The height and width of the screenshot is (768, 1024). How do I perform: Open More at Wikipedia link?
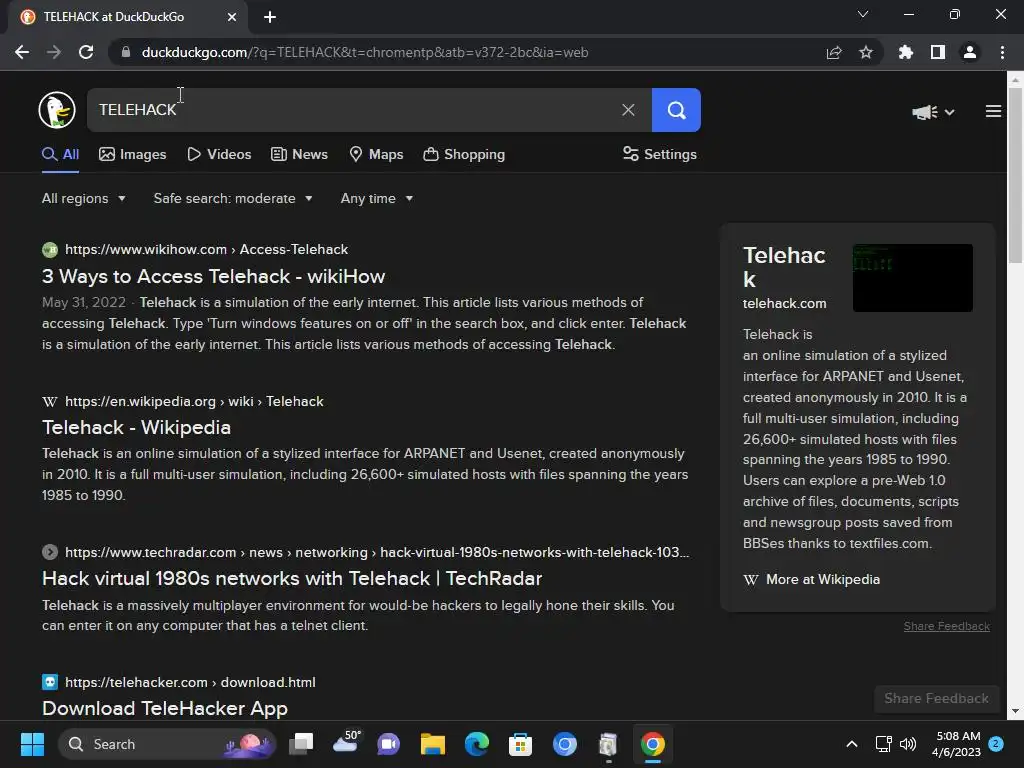click(x=812, y=580)
